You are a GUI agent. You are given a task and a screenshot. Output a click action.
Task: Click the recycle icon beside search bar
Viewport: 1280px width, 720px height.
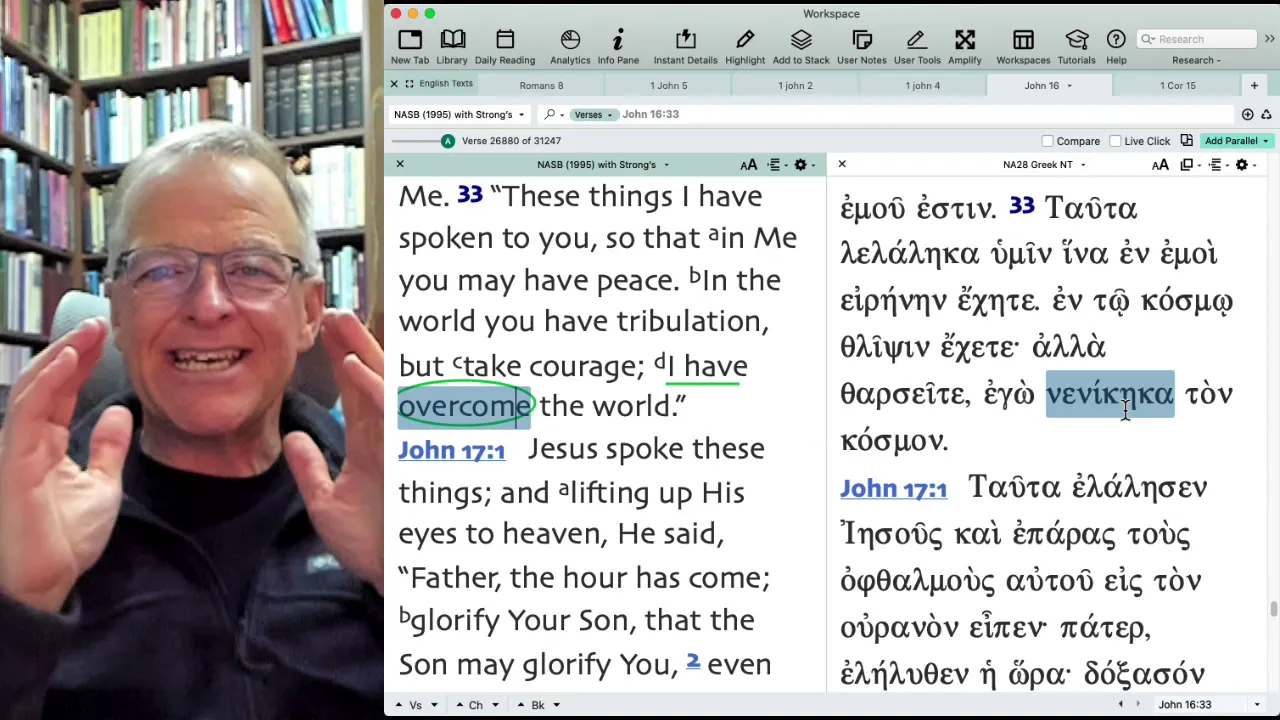coord(1266,115)
